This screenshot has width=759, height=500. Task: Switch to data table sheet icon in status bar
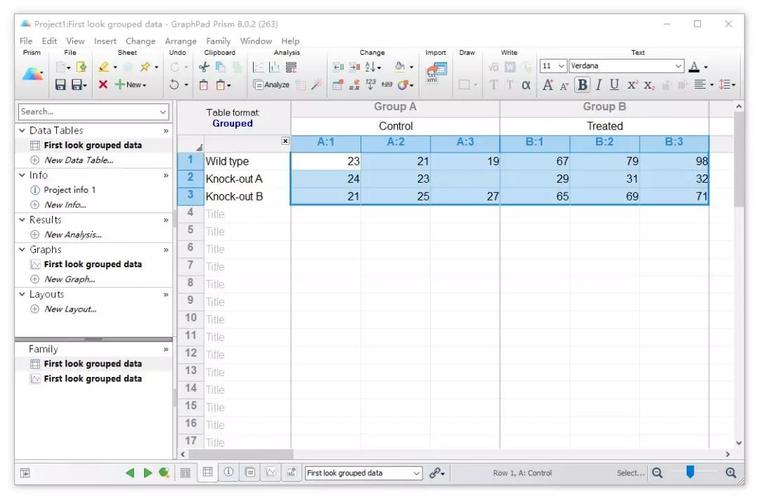pos(208,472)
